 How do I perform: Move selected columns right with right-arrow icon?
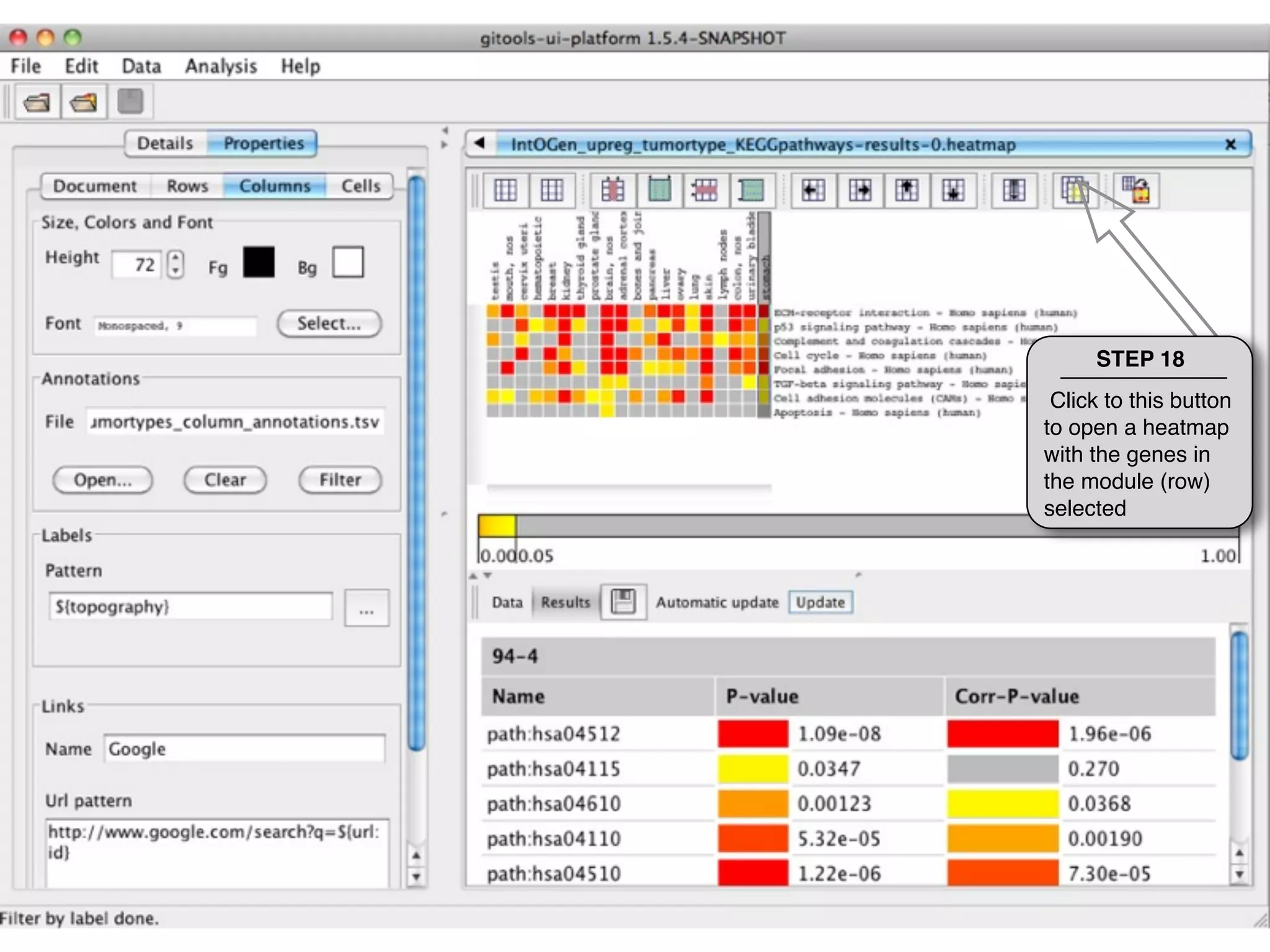coord(859,190)
